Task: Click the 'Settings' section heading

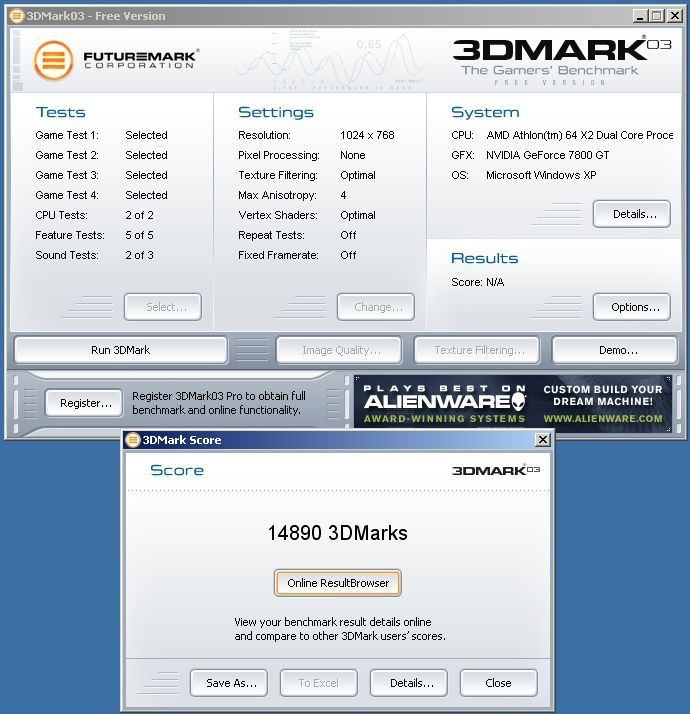Action: pyautogui.click(x=276, y=112)
